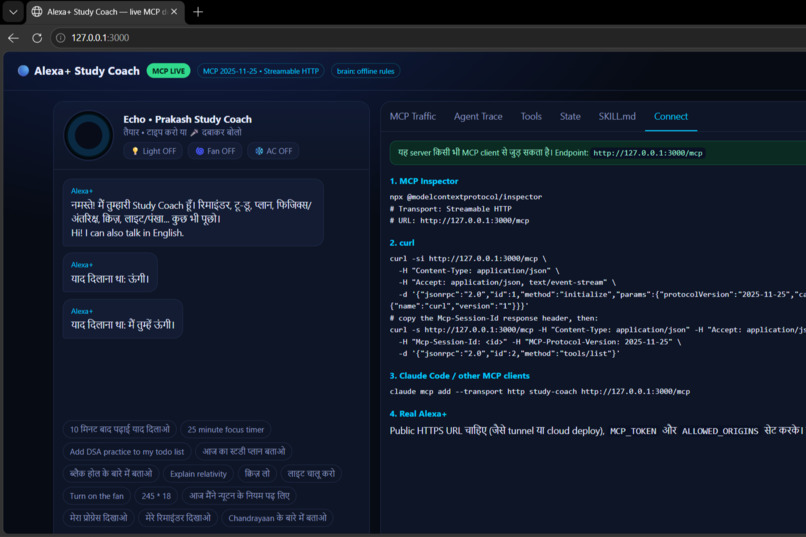Click the '# Transport: Streamable HTTP' comment line
Viewport: 806px width, 537px height.
(450, 209)
